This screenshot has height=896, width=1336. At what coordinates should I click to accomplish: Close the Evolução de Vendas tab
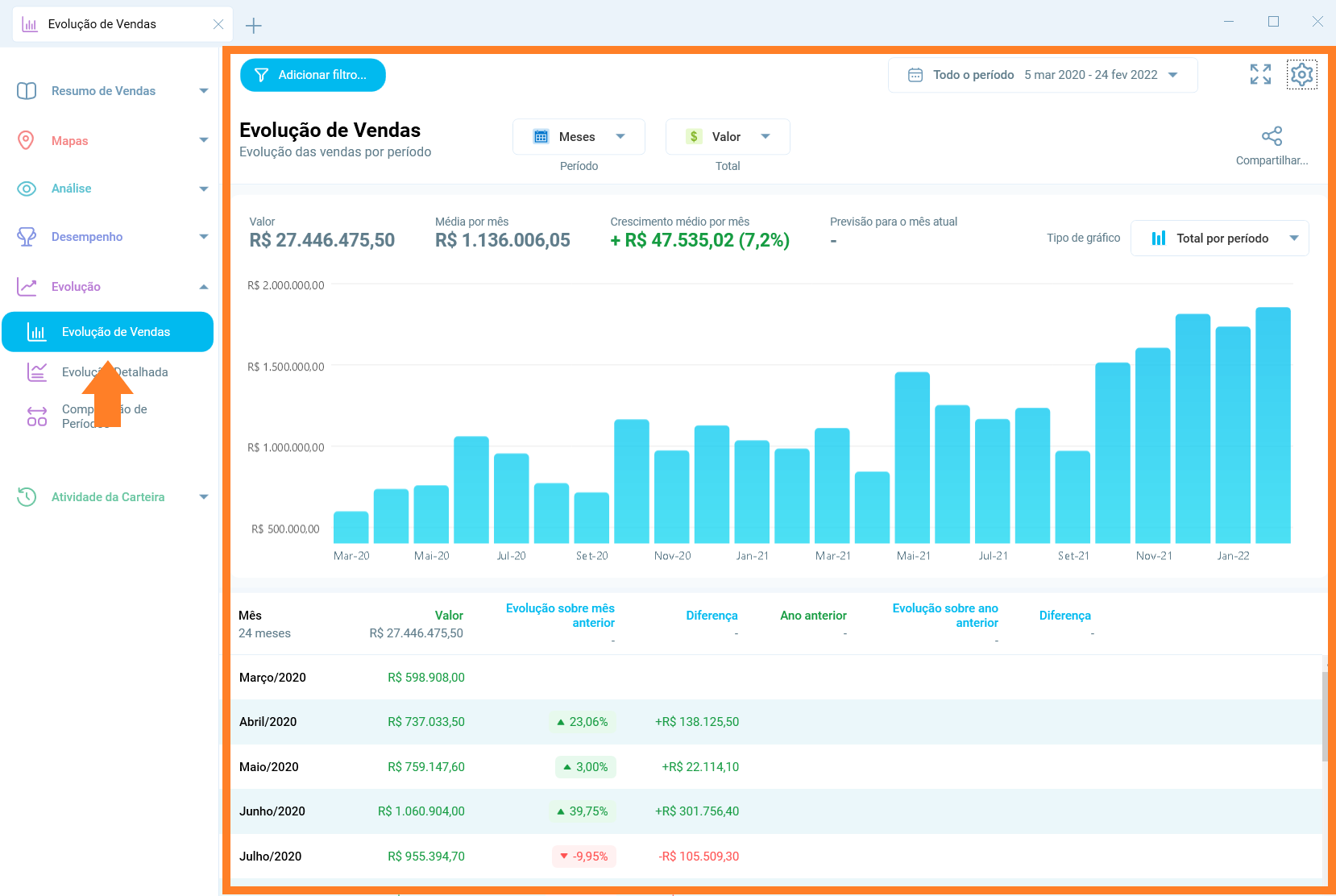[x=218, y=24]
